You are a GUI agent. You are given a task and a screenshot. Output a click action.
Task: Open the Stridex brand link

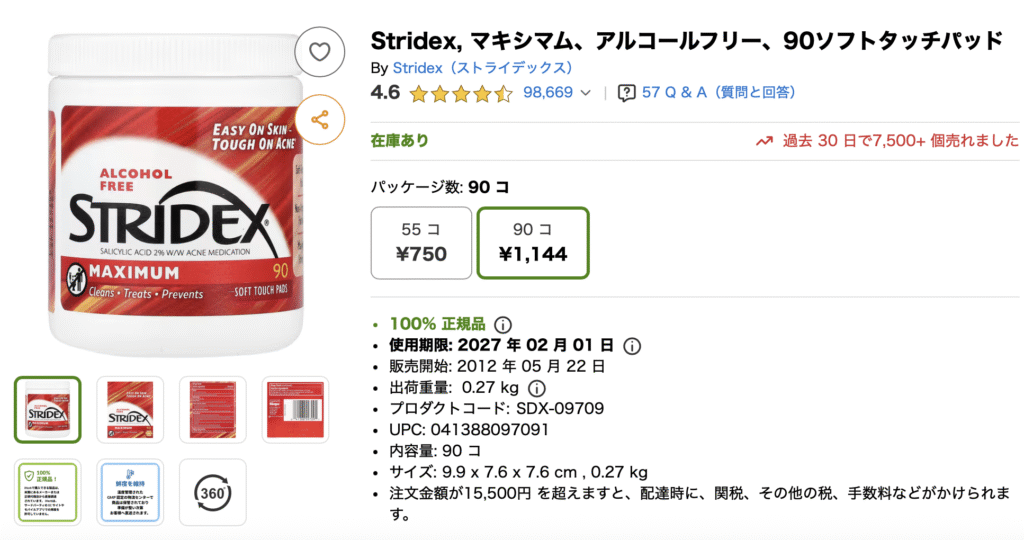pyautogui.click(x=482, y=68)
